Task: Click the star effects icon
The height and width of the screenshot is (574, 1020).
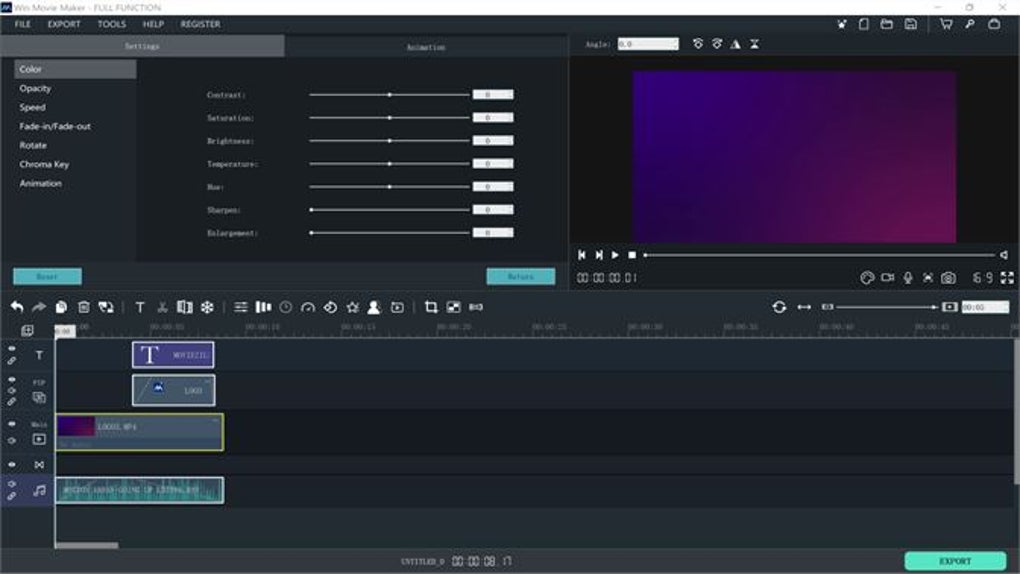Action: tap(353, 307)
